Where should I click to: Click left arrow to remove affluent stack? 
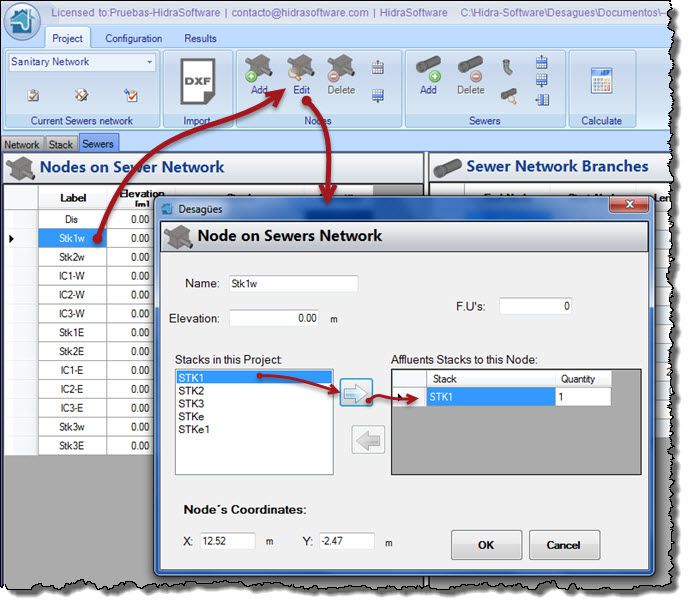pyautogui.click(x=368, y=440)
